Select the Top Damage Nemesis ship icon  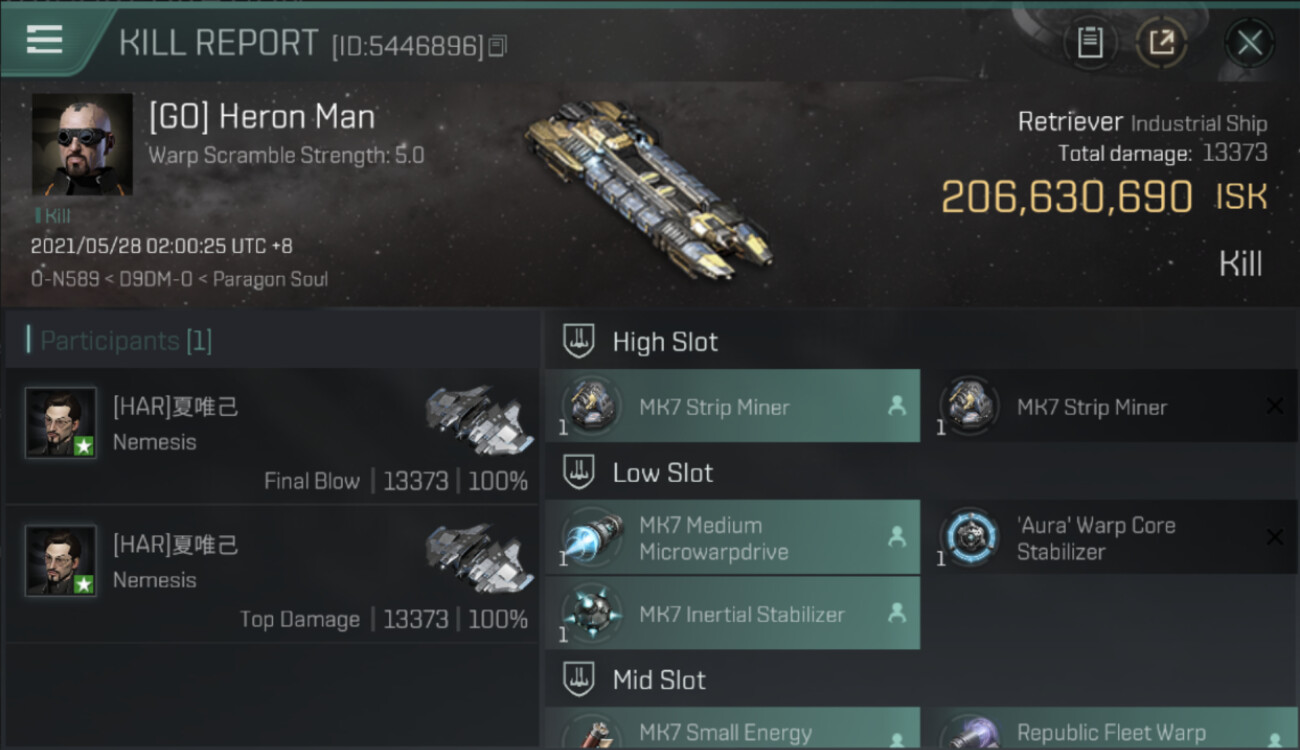[479, 558]
